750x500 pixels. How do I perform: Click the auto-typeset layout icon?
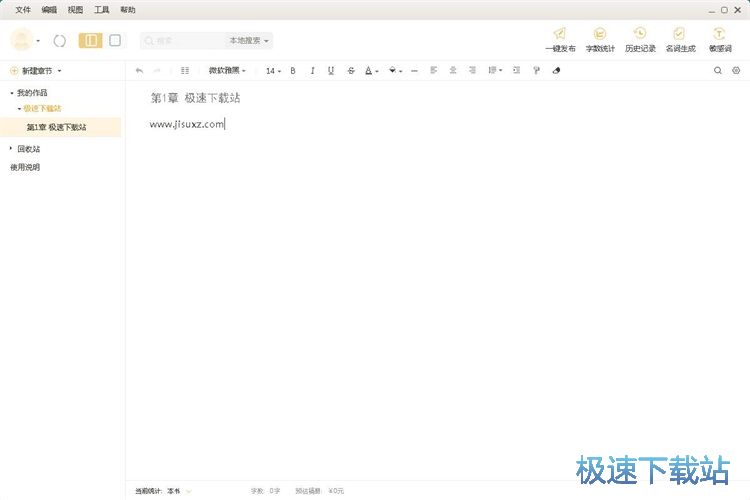tap(185, 71)
